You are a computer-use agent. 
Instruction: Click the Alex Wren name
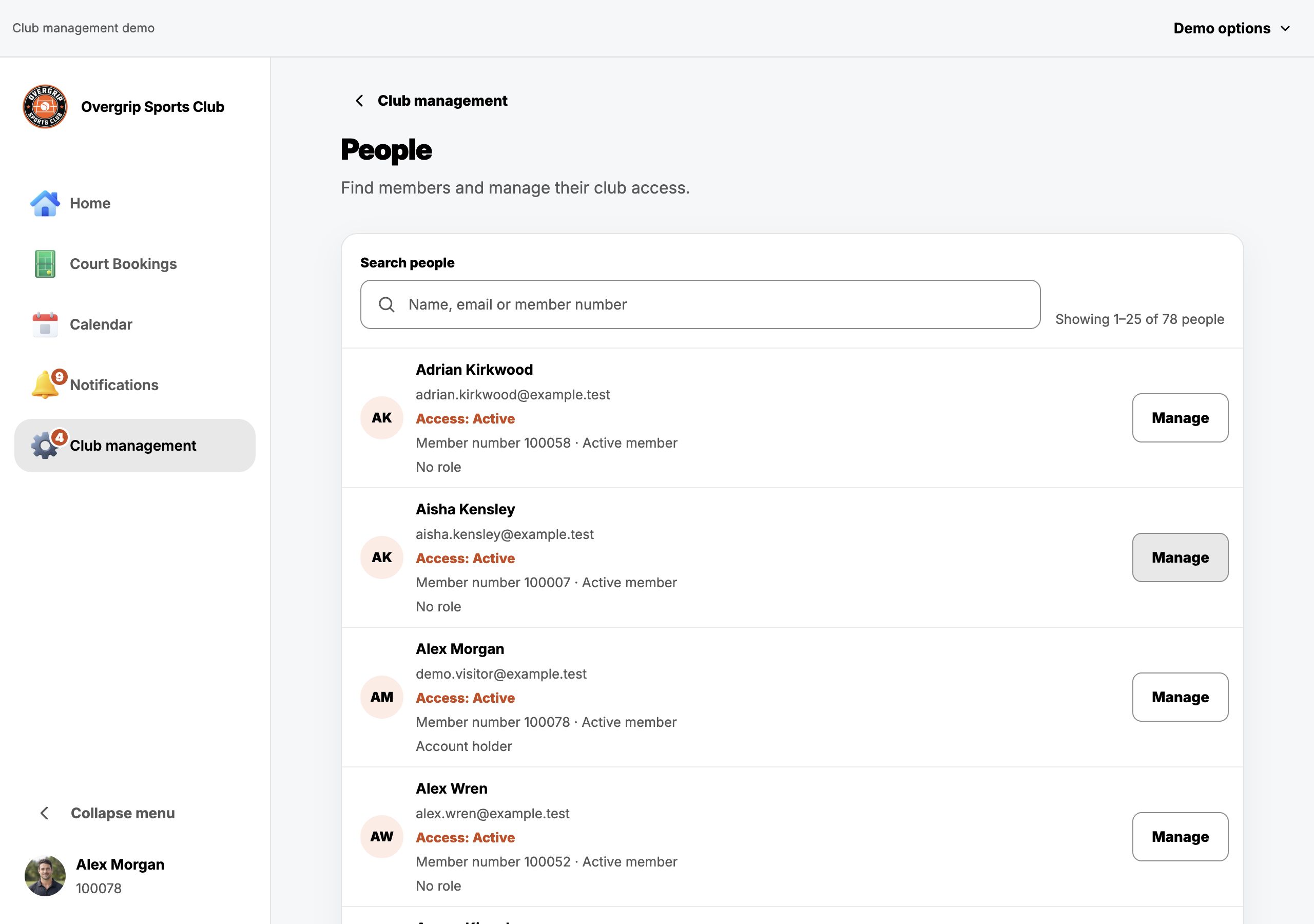point(452,789)
